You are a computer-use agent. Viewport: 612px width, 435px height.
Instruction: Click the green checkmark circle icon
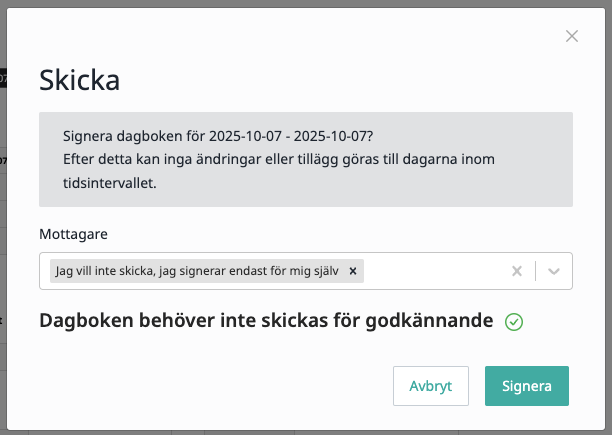[514, 322]
